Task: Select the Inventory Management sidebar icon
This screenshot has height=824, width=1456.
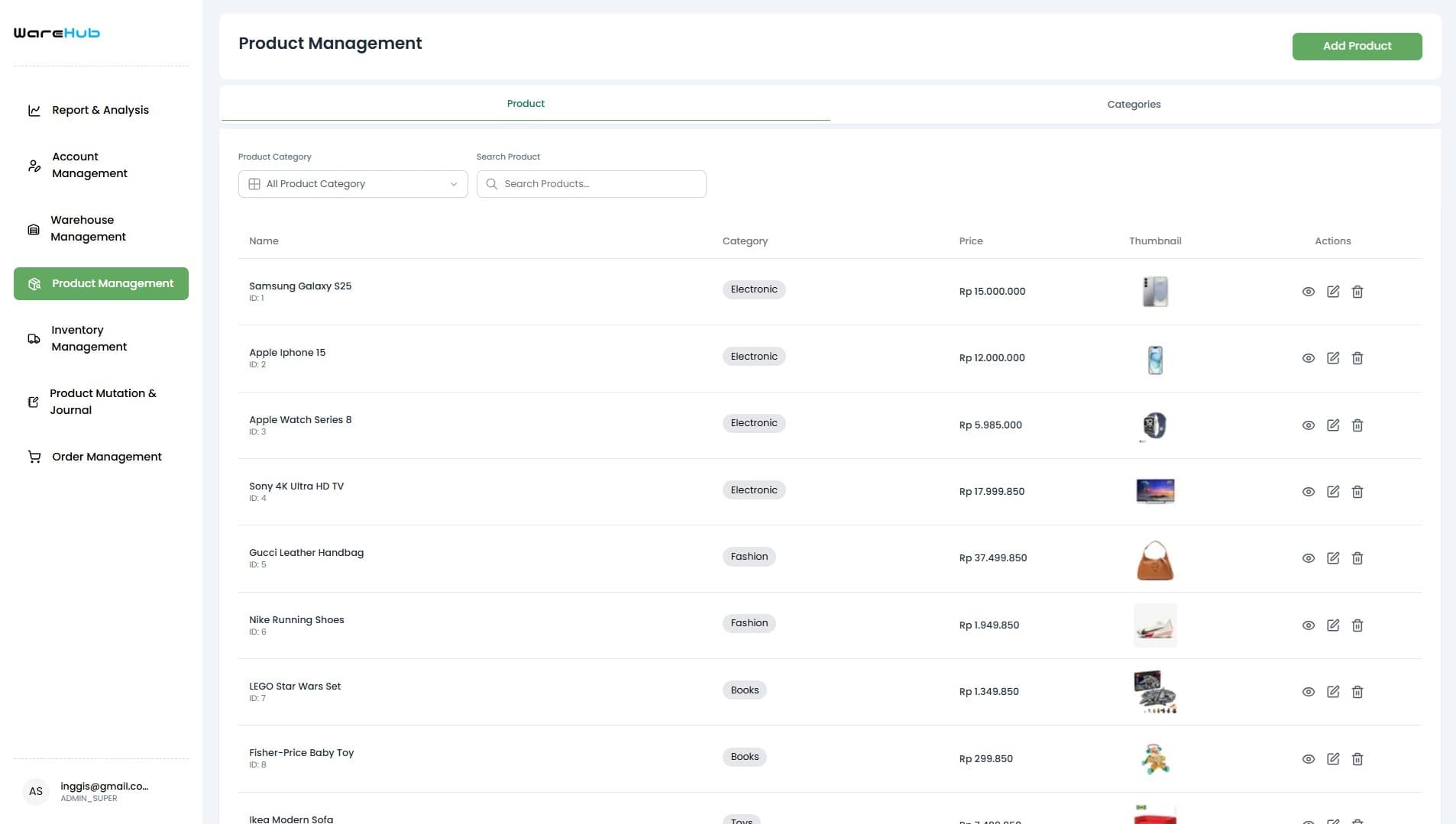Action: (x=34, y=338)
